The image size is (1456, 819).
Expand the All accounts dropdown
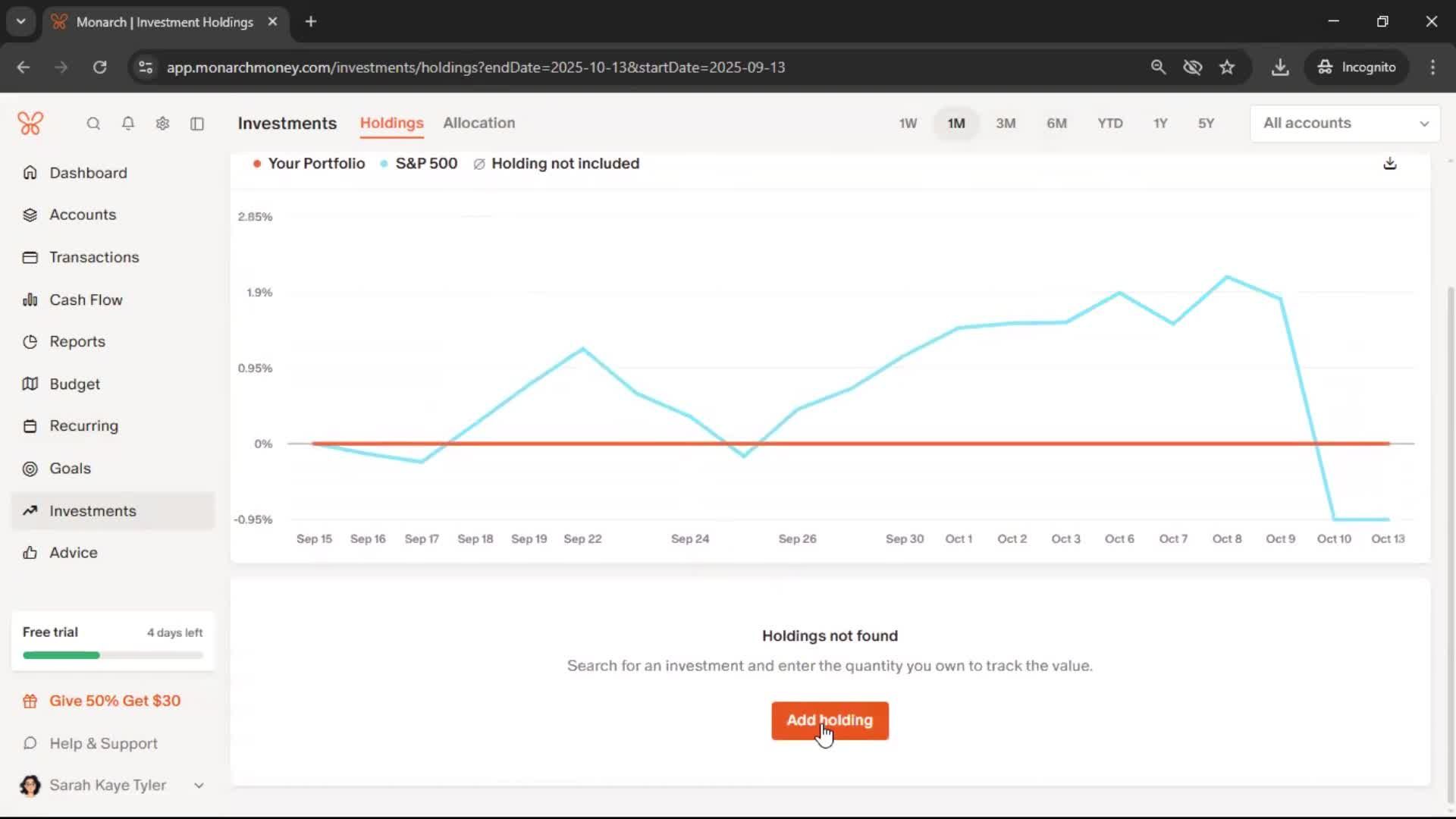tap(1345, 124)
